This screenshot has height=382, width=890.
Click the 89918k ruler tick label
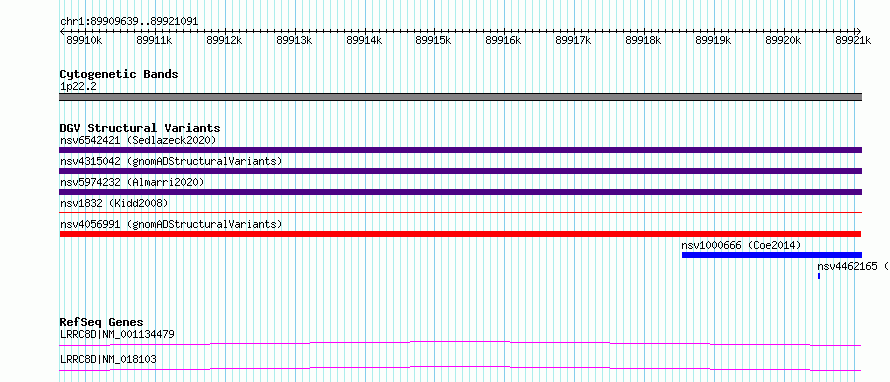[x=643, y=40]
